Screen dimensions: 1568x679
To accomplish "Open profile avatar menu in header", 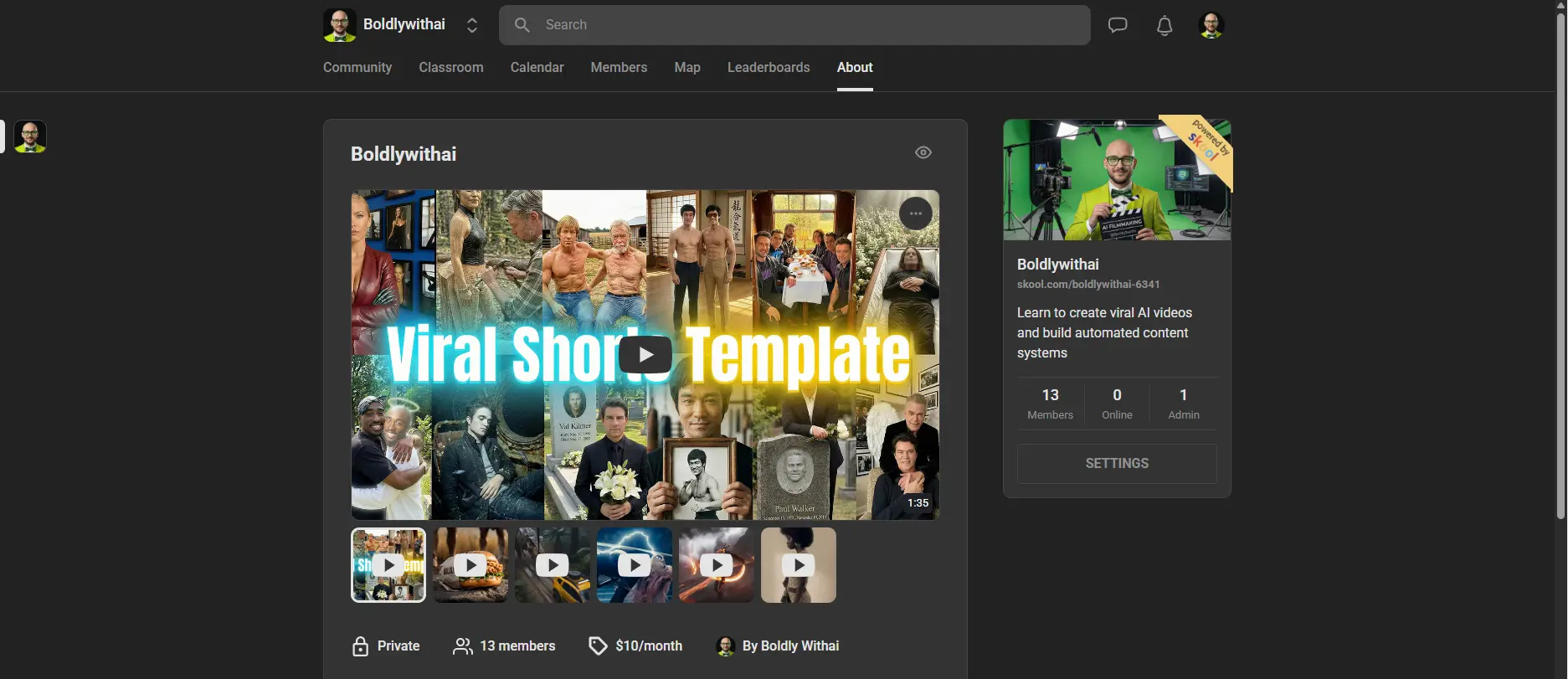I will pos(1211,25).
